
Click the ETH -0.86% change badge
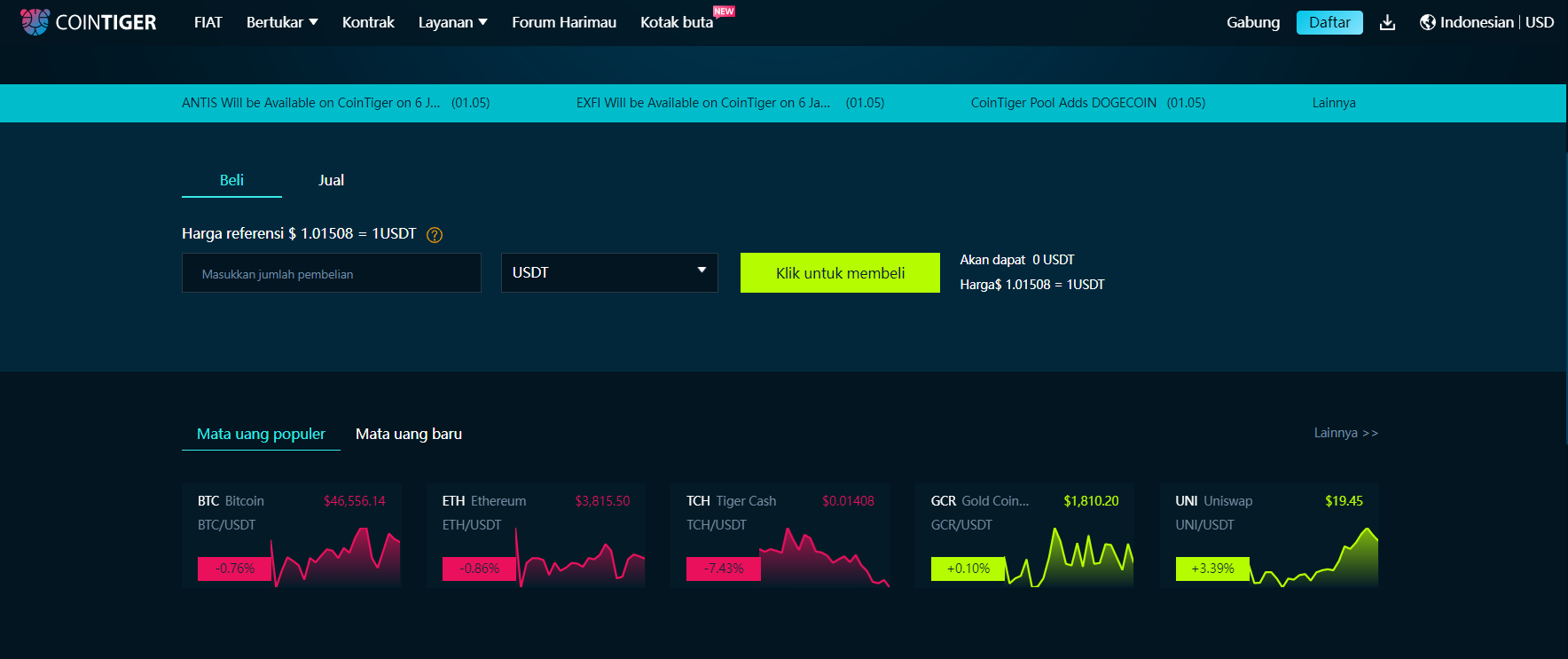[480, 569]
